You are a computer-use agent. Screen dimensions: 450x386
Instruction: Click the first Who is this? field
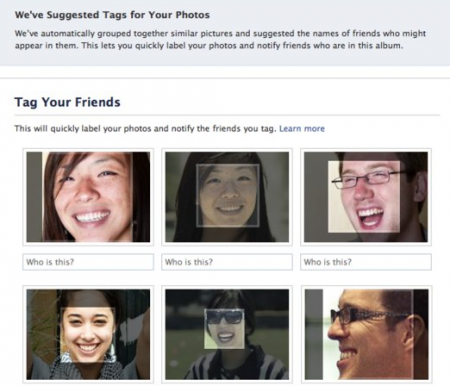(88, 262)
